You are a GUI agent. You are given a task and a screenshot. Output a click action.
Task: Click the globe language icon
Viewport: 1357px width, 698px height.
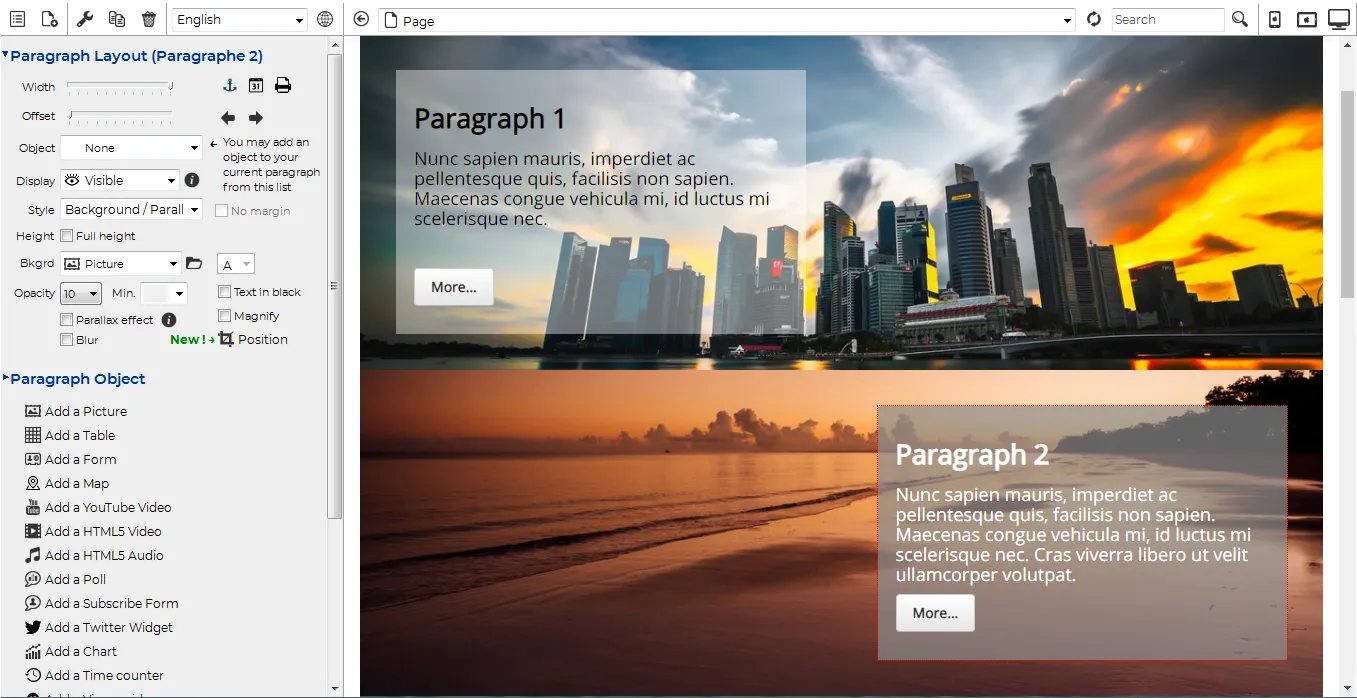(x=325, y=19)
